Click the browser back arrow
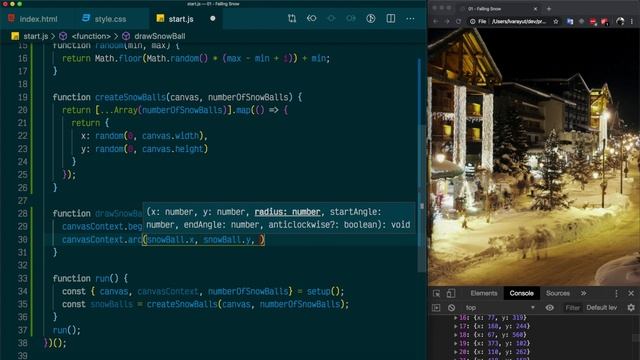 [435, 21]
